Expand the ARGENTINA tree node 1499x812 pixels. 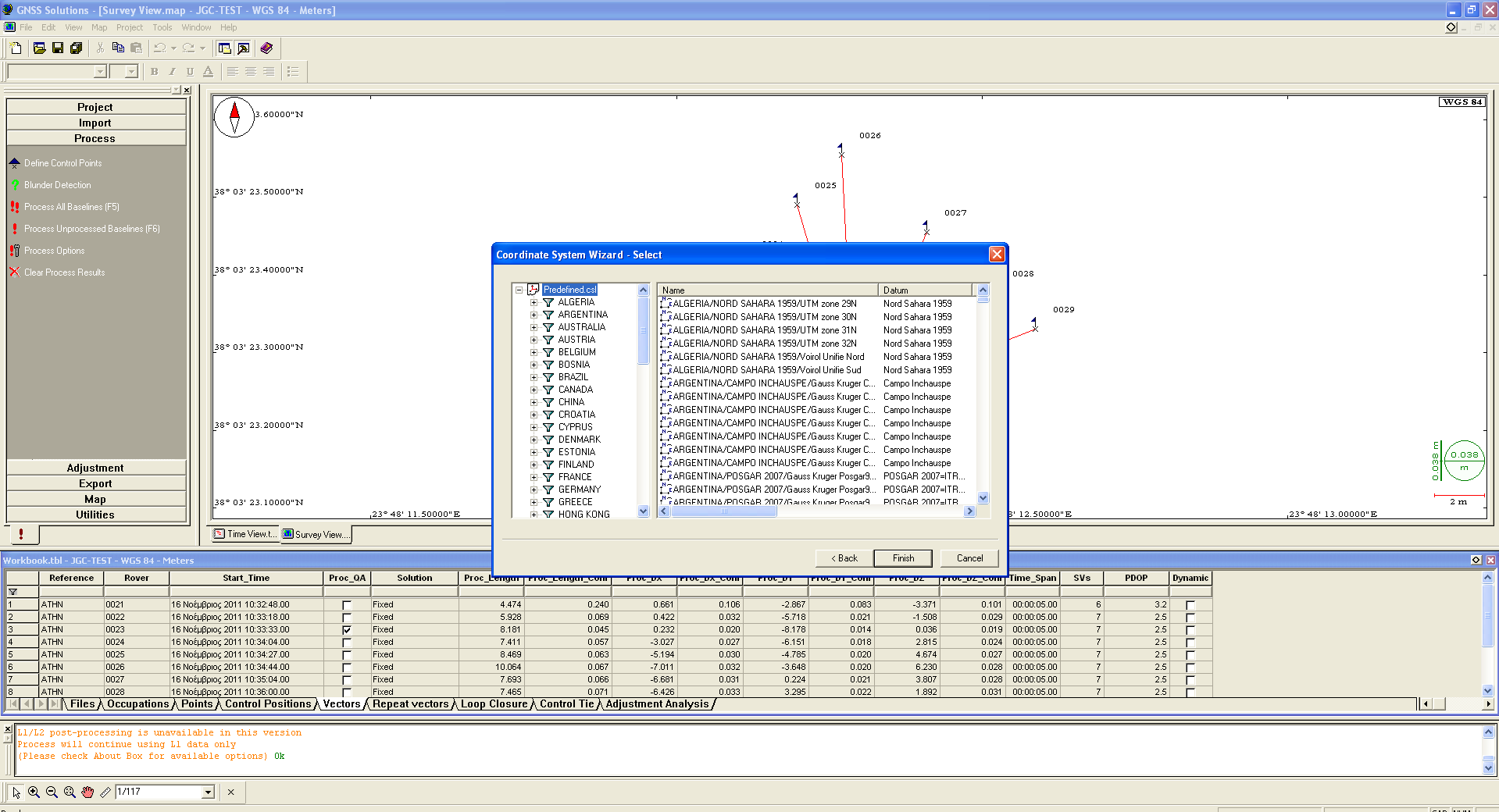click(x=534, y=315)
